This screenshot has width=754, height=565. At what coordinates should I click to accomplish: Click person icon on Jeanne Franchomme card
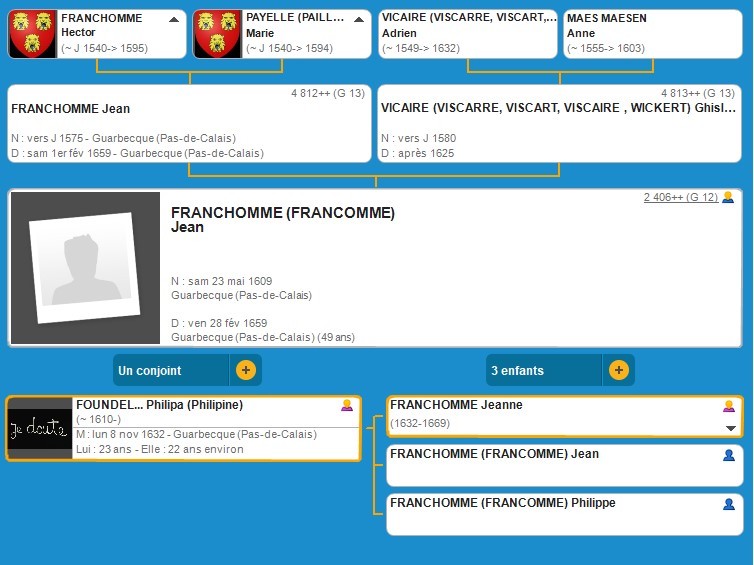[729, 406]
